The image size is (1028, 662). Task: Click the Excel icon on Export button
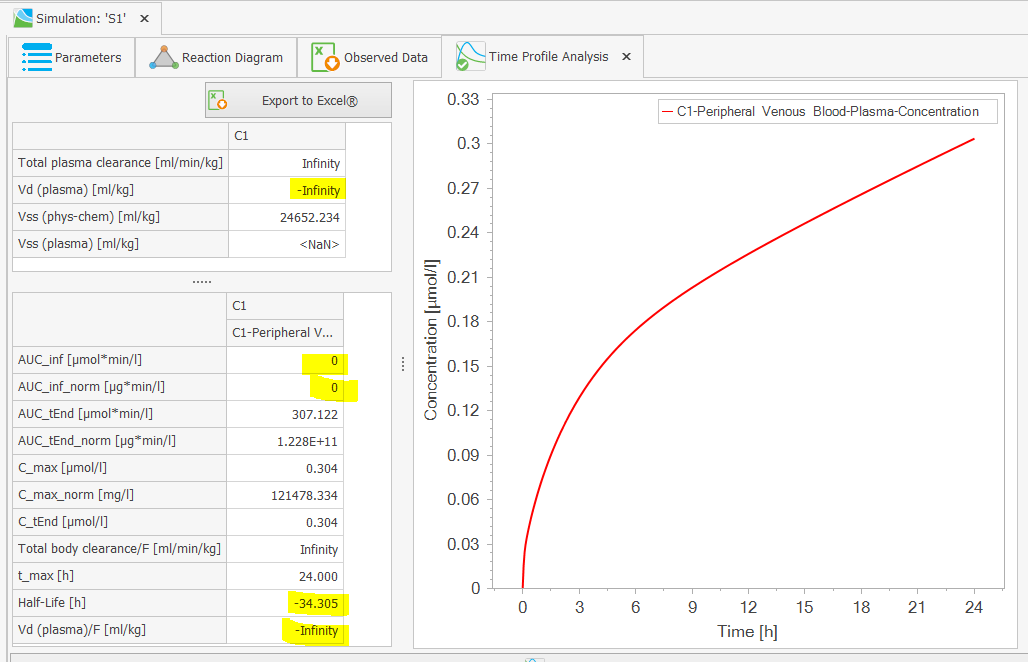click(215, 99)
